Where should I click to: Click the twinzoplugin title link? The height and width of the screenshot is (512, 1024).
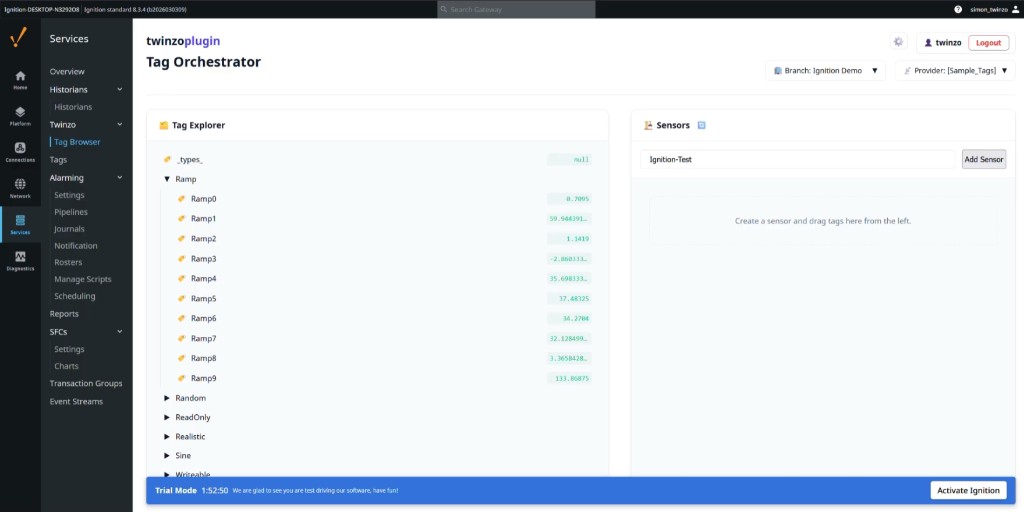183,41
